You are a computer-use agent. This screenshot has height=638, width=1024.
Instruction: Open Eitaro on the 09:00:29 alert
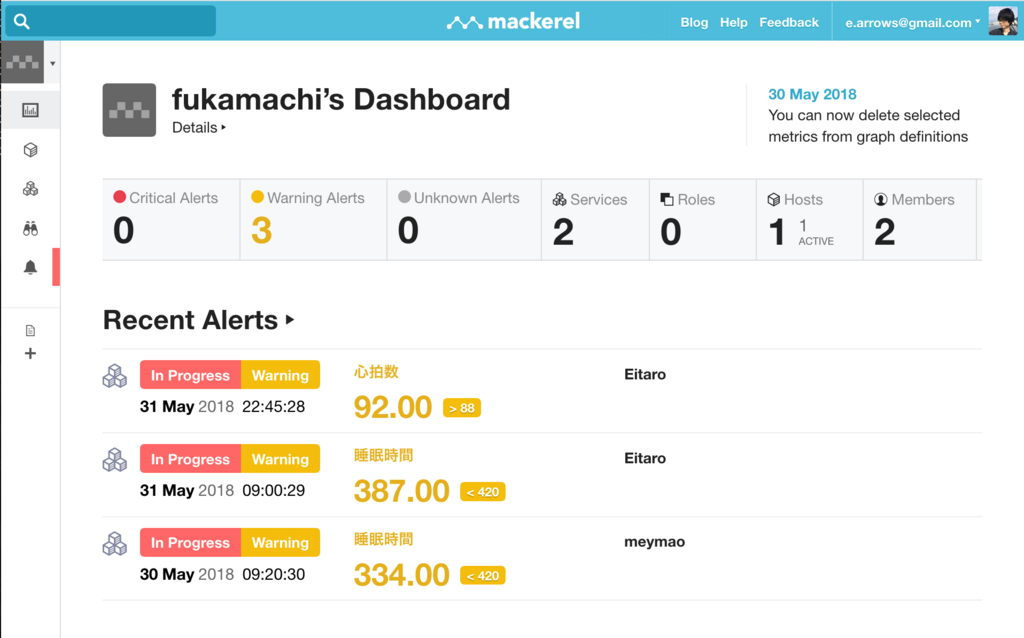click(645, 458)
